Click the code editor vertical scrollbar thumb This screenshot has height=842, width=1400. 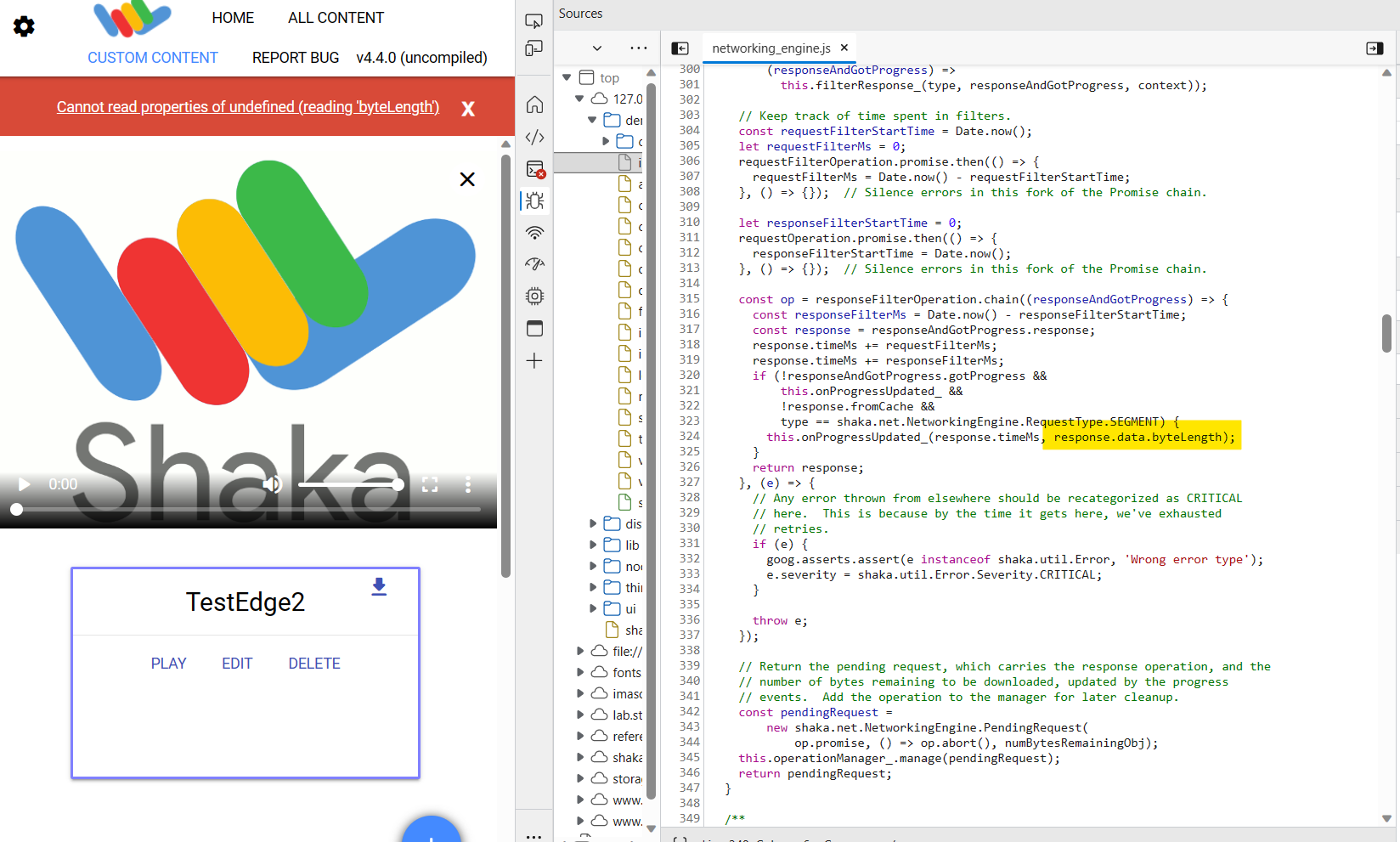(1386, 333)
